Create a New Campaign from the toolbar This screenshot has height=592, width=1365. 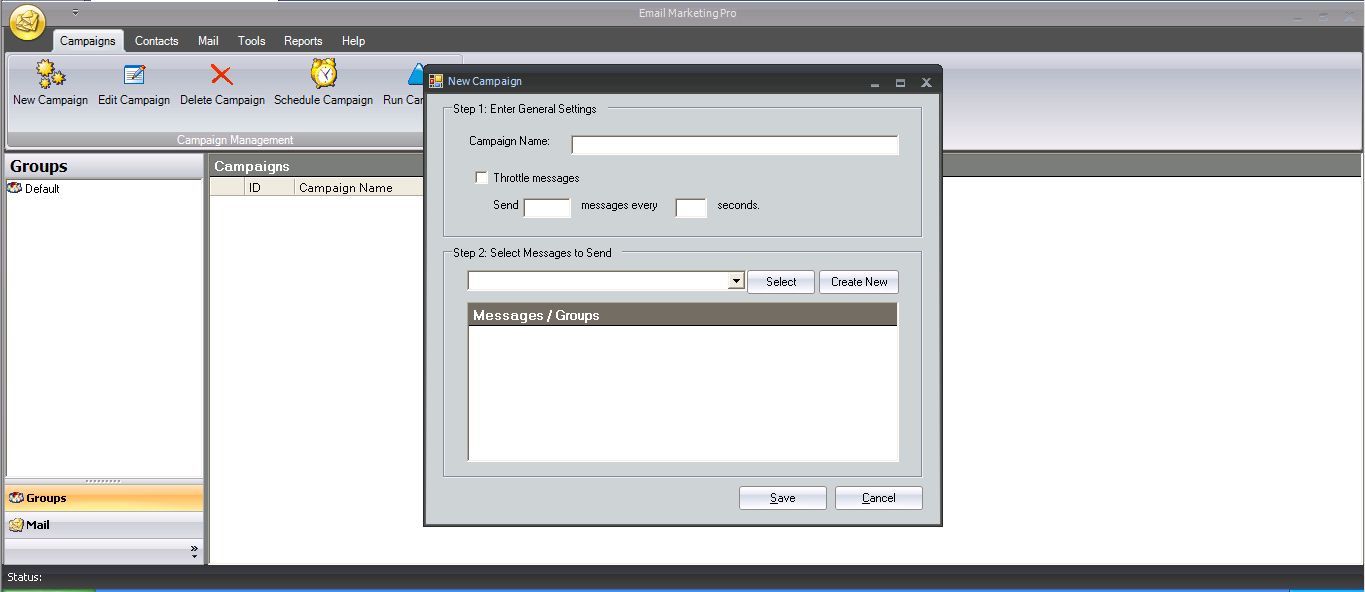(x=49, y=82)
